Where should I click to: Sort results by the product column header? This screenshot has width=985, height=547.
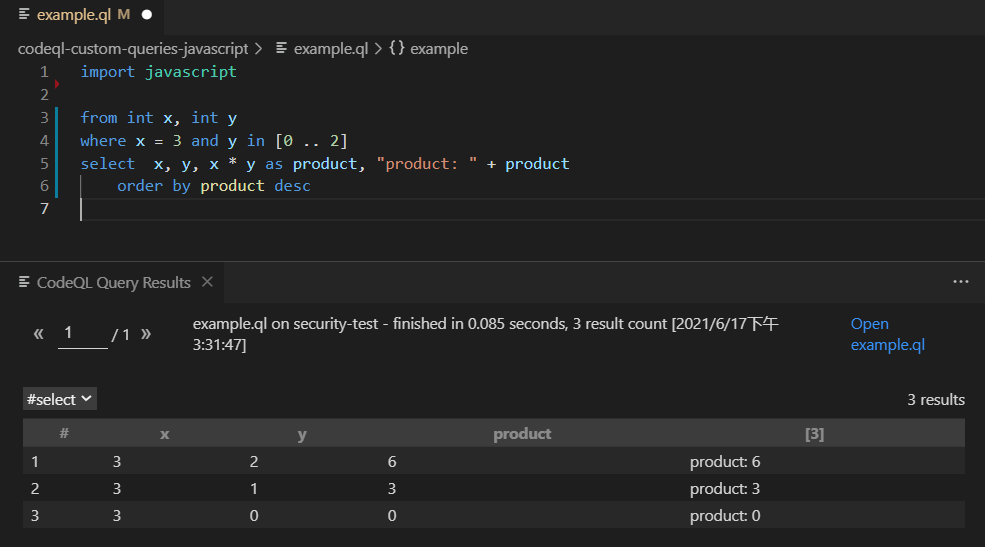tap(522, 434)
